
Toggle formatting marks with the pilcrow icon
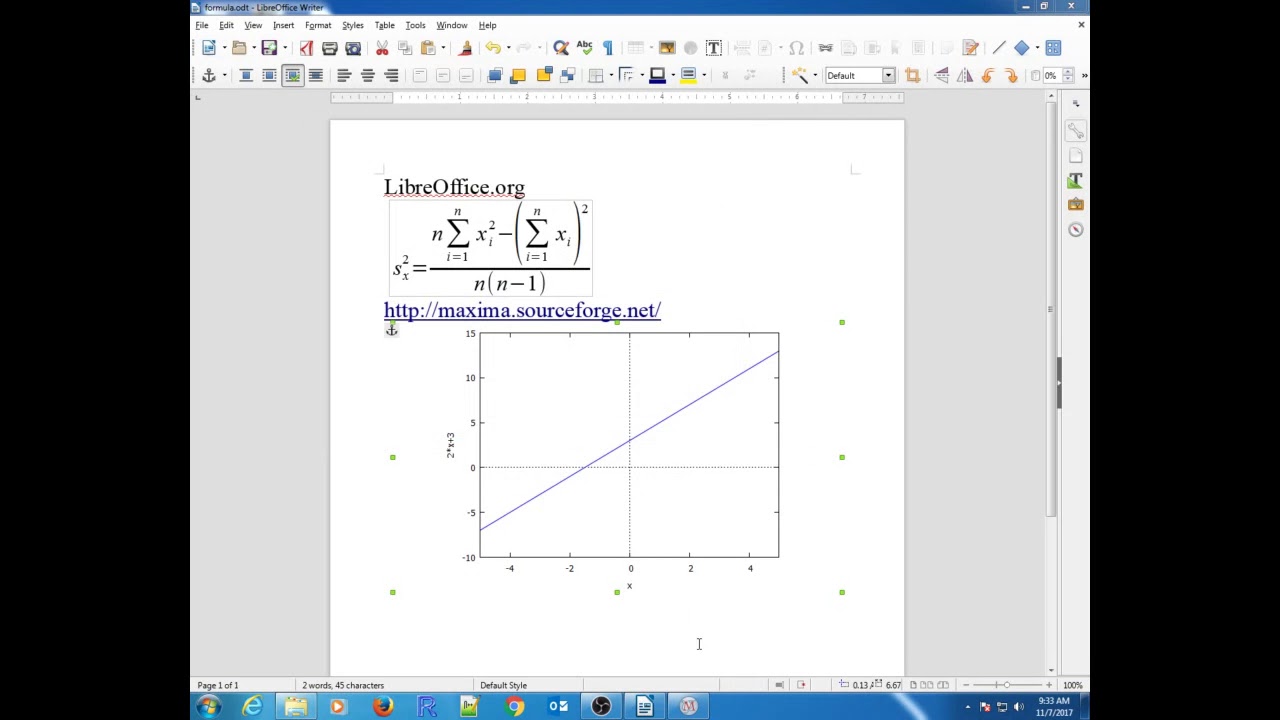click(x=606, y=47)
